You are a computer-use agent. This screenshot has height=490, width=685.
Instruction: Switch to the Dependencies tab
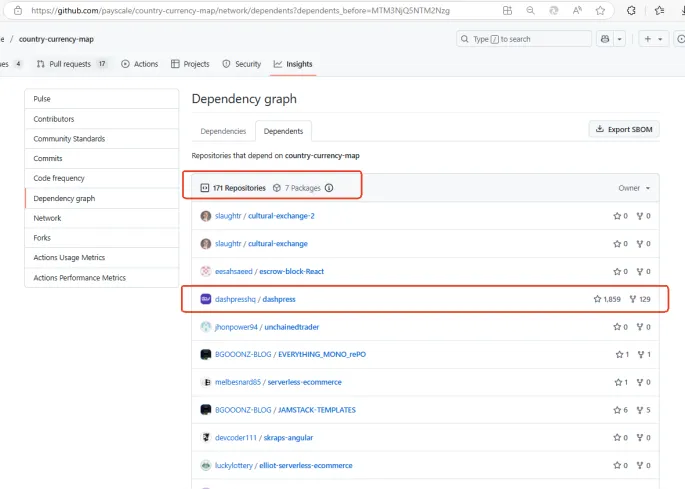[x=223, y=131]
